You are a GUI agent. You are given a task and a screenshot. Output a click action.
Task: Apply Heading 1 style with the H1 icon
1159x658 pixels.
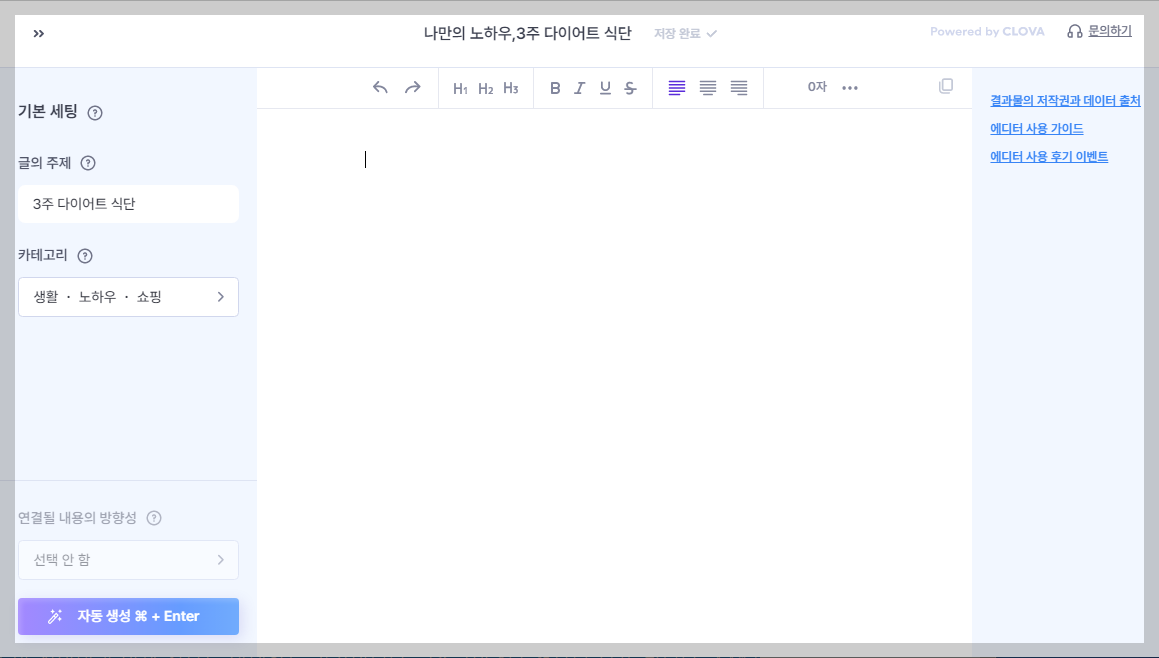click(460, 88)
